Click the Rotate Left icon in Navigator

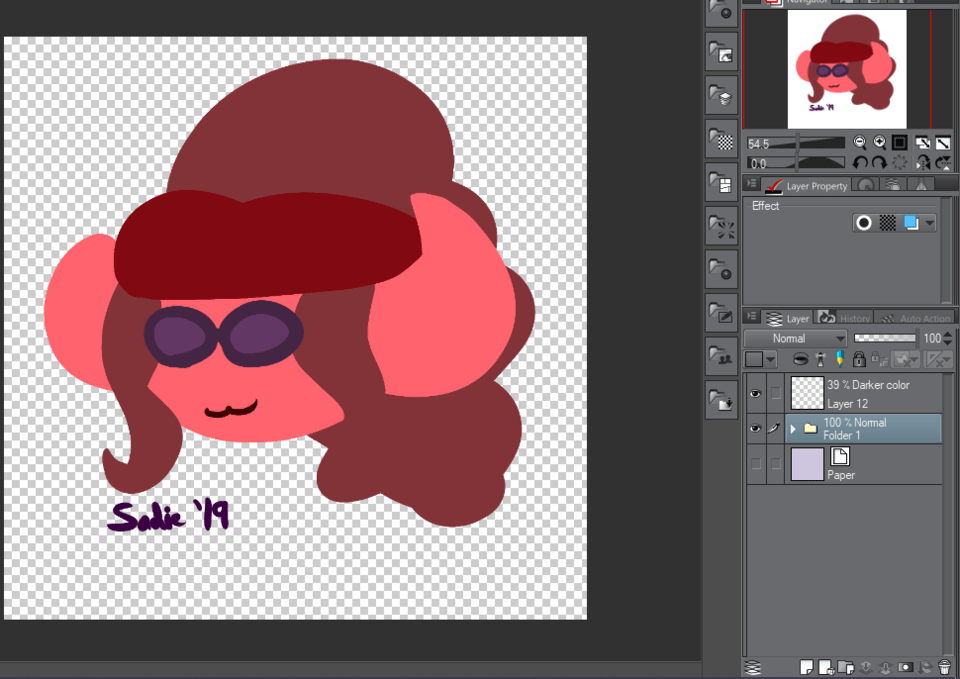(860, 162)
